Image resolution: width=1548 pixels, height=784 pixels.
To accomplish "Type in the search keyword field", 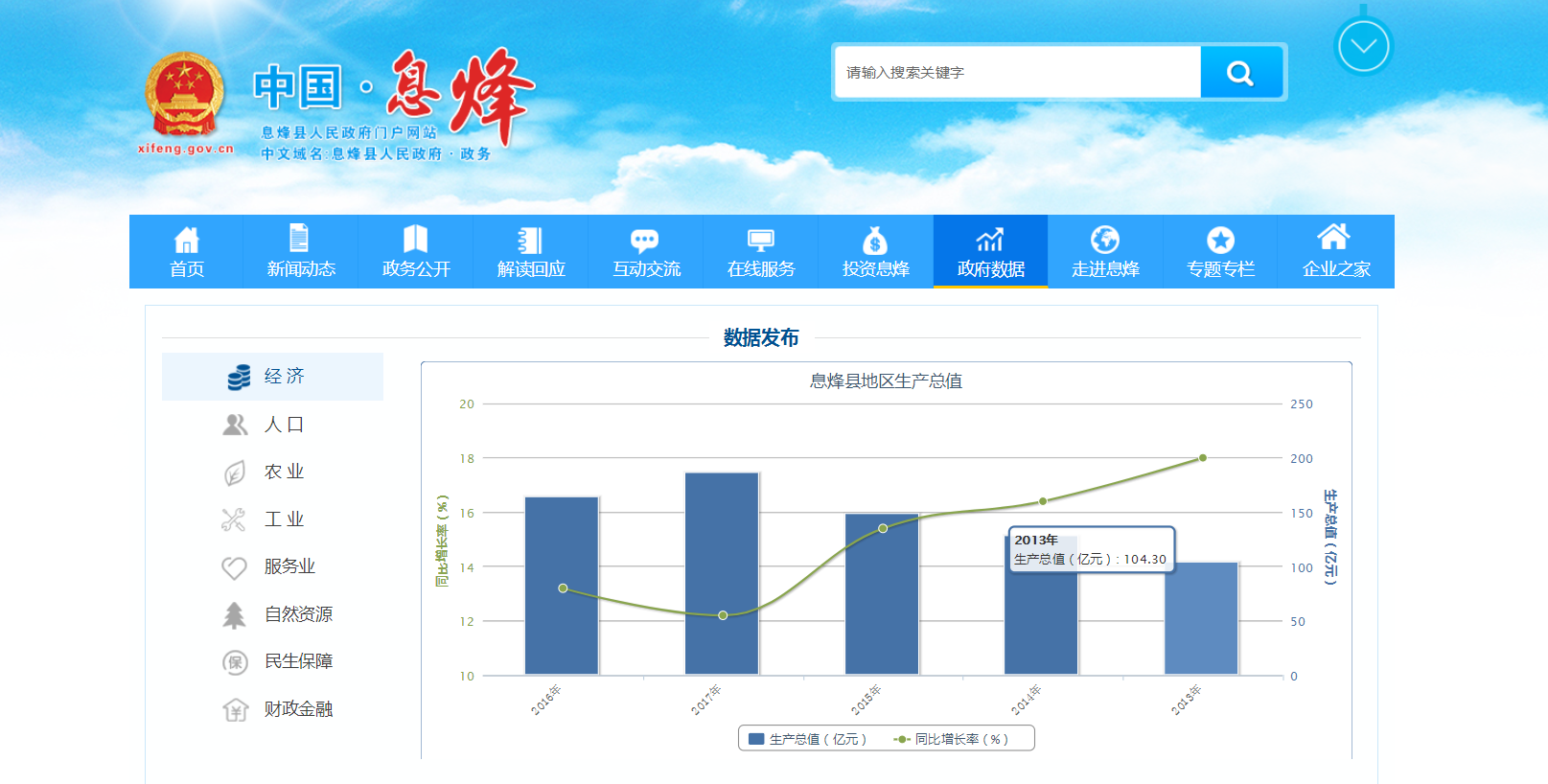I will [x=1016, y=73].
